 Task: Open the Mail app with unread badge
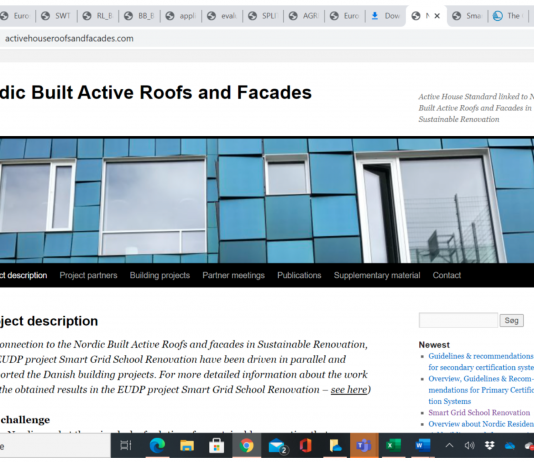277,446
